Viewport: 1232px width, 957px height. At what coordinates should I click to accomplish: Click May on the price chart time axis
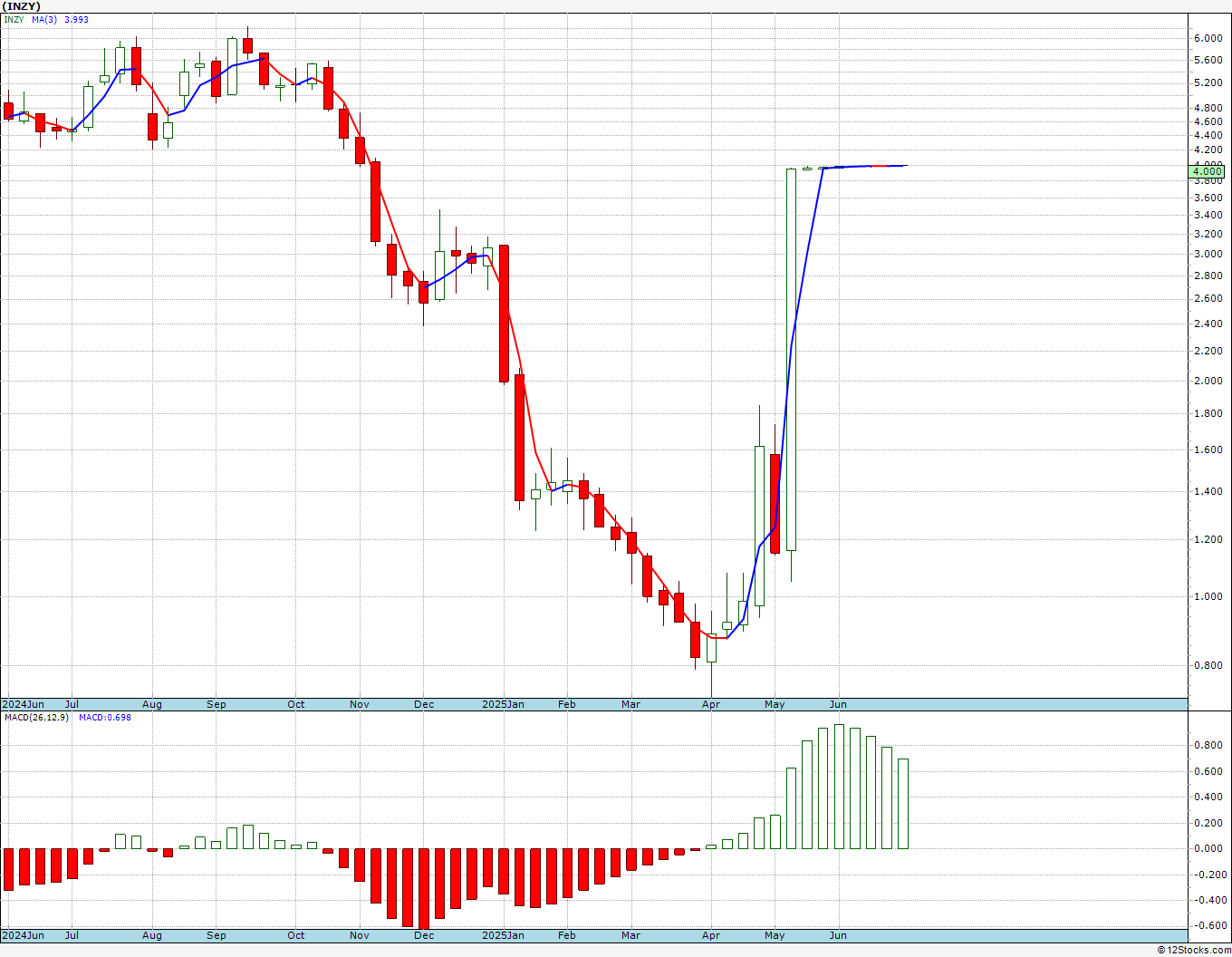[775, 704]
